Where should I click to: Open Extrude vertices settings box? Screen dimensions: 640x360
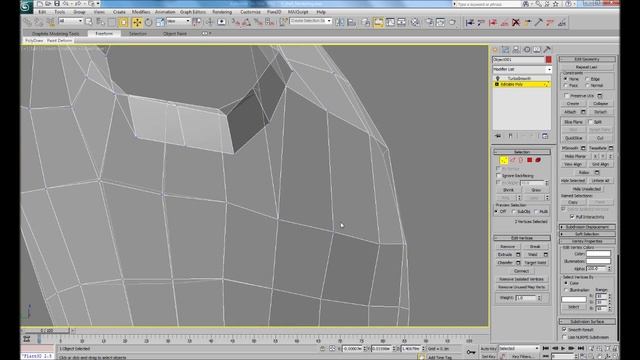(x=518, y=255)
